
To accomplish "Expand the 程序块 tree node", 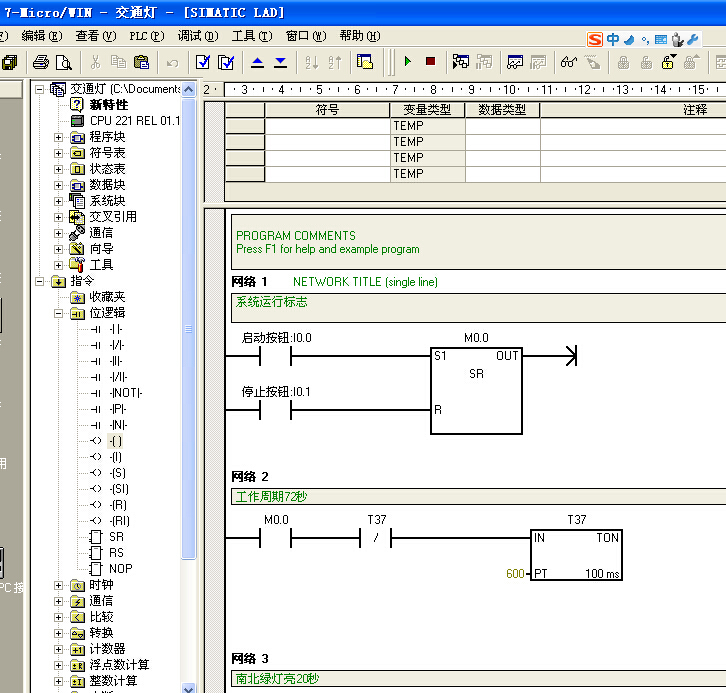I will (58, 137).
